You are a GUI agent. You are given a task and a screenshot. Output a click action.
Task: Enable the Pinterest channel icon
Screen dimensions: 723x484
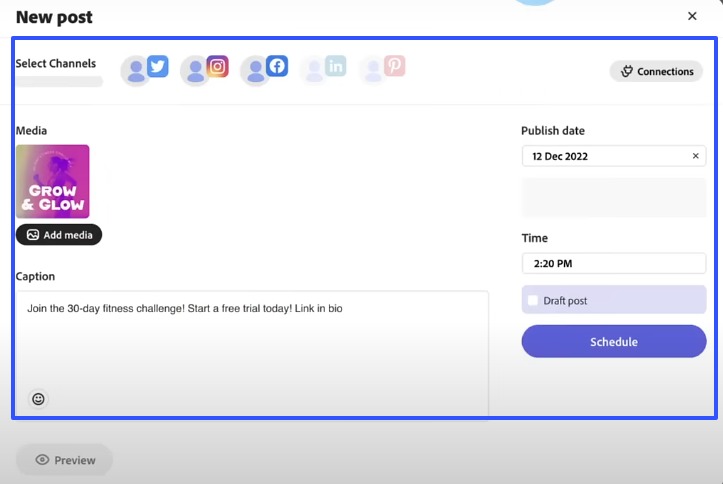[382, 69]
